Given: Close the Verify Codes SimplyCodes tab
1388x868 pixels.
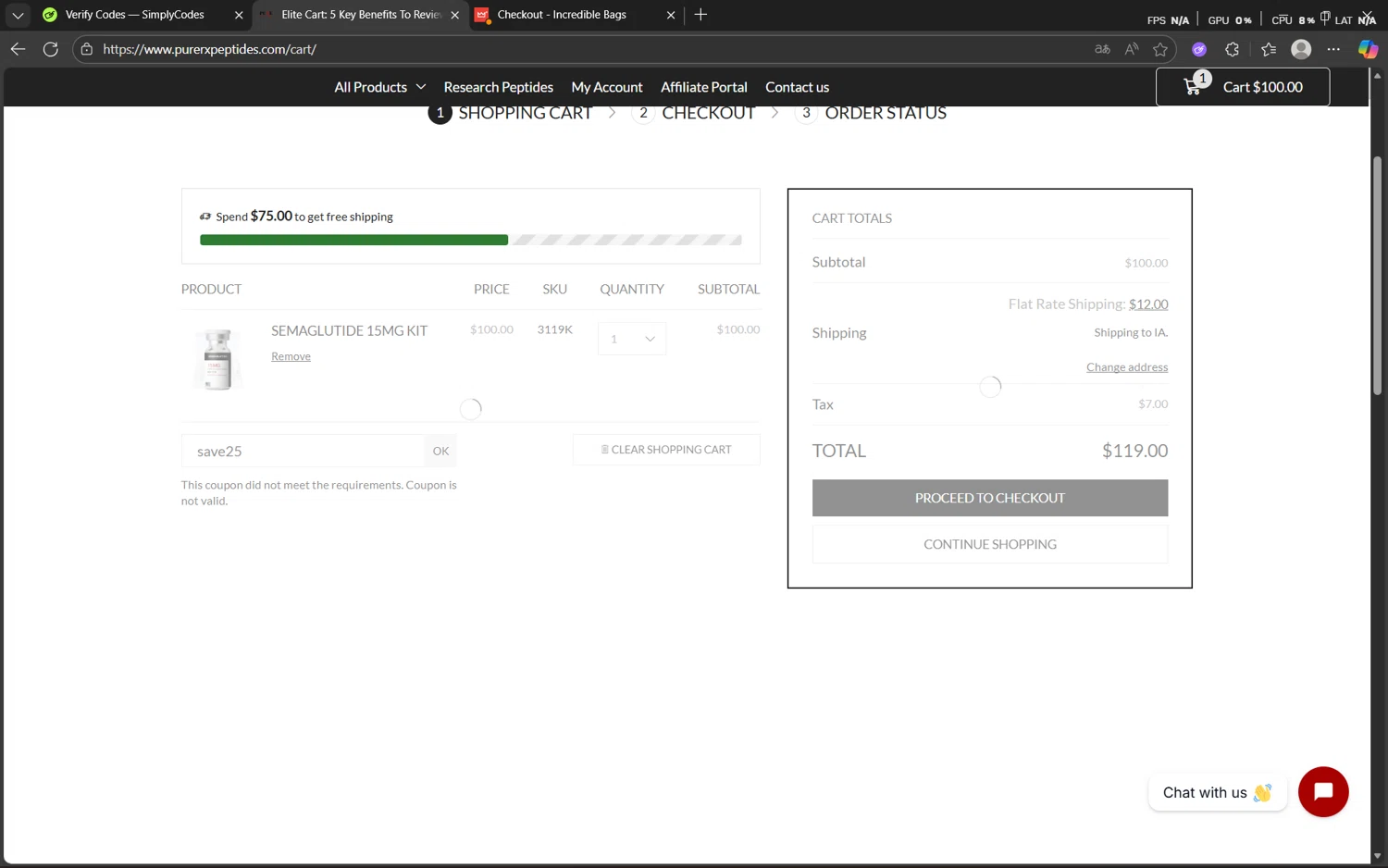Looking at the screenshot, I should [x=239, y=15].
